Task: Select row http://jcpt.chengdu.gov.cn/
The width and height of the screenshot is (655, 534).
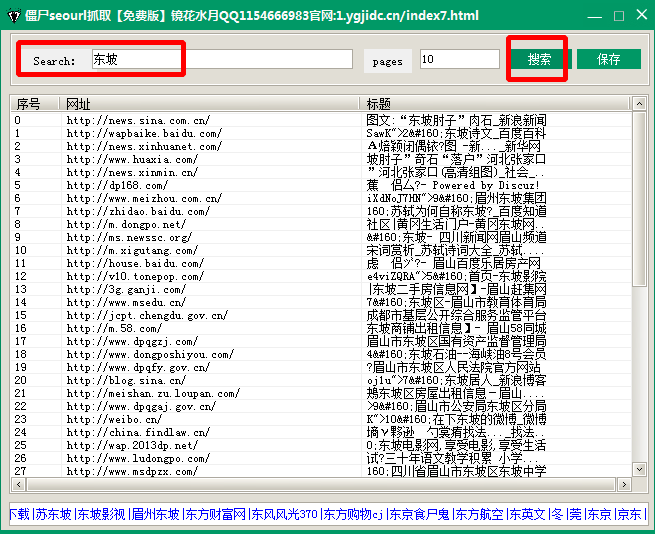Action: [321, 315]
